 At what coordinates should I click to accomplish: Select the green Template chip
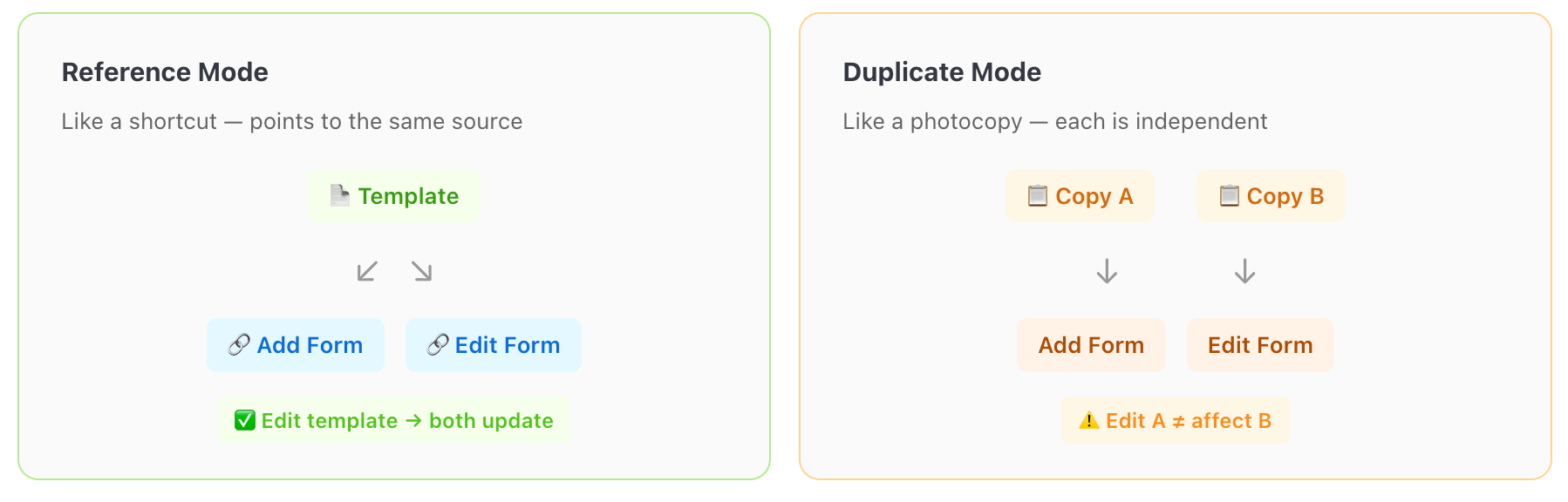click(x=394, y=196)
